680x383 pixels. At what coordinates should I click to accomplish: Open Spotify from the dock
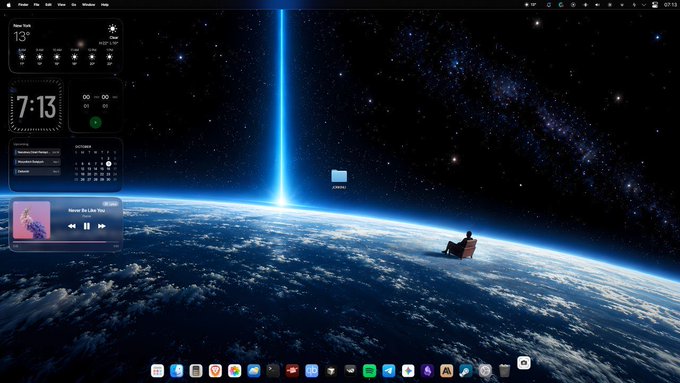pyautogui.click(x=369, y=371)
